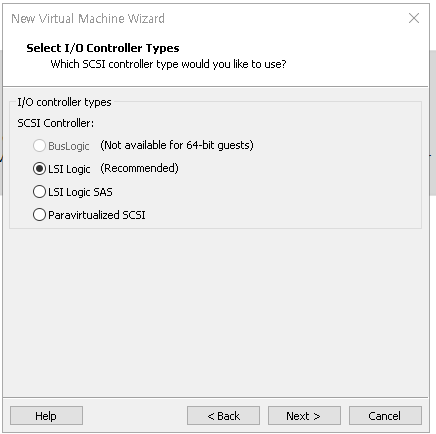This screenshot has width=436, height=434.
Task: Open the Help button
Action: 46,416
